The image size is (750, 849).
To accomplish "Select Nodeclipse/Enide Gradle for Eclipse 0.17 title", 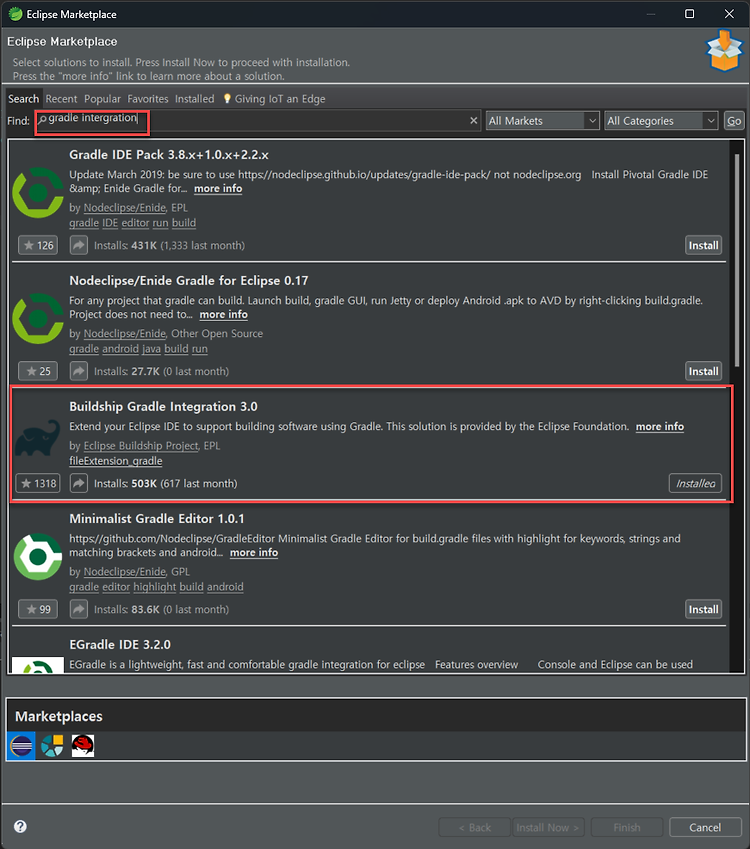I will pyautogui.click(x=189, y=280).
